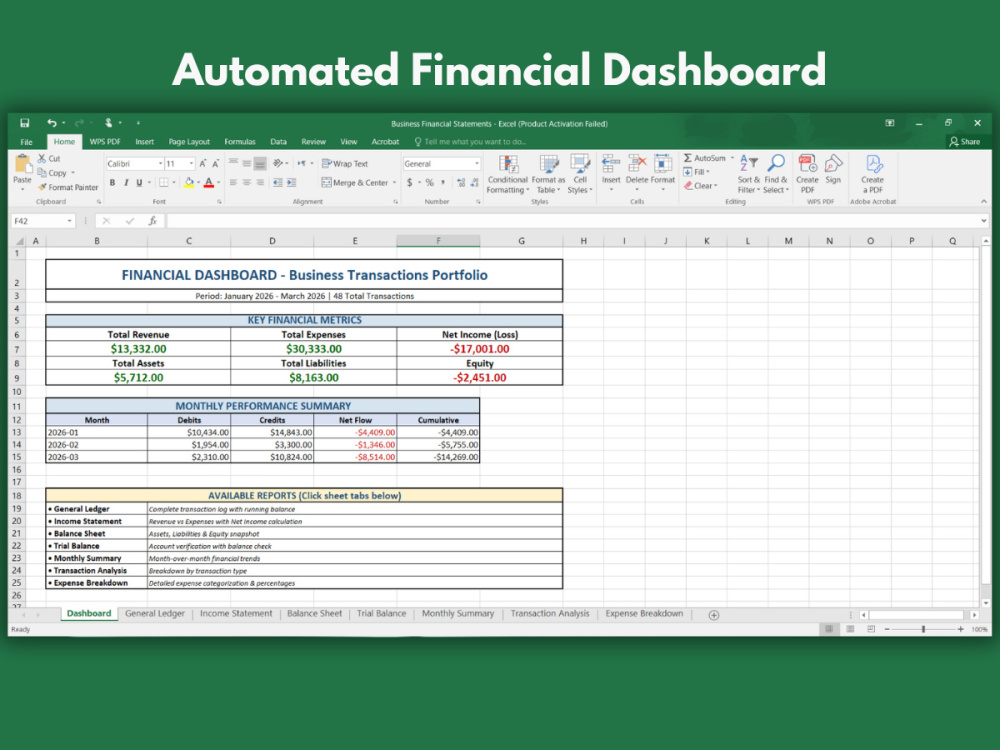Click the cell borders icon
Image resolution: width=1000 pixels, height=750 pixels.
(x=164, y=183)
